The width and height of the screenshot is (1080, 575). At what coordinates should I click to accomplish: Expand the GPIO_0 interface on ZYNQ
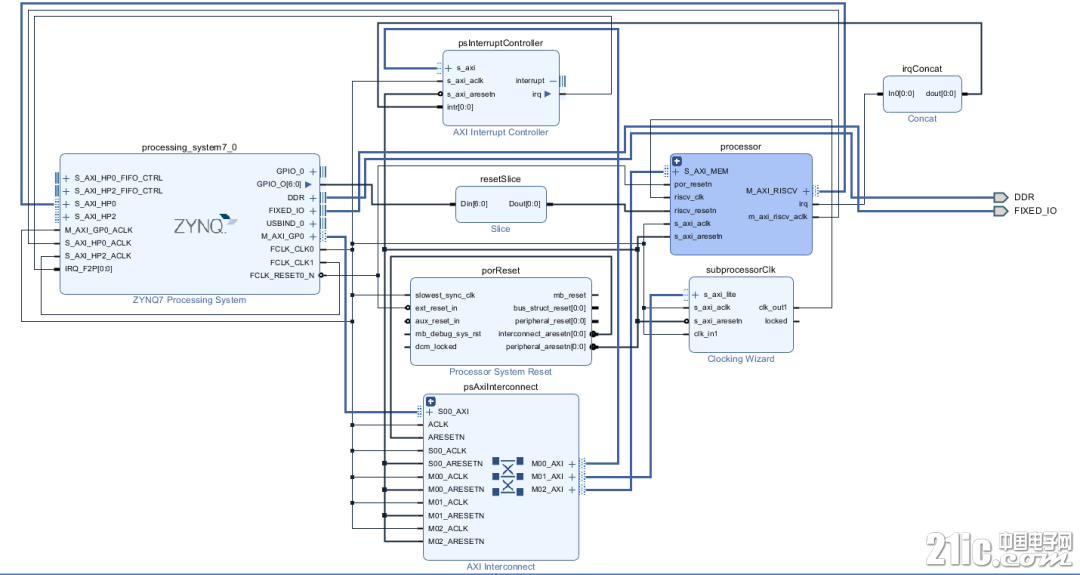313,171
